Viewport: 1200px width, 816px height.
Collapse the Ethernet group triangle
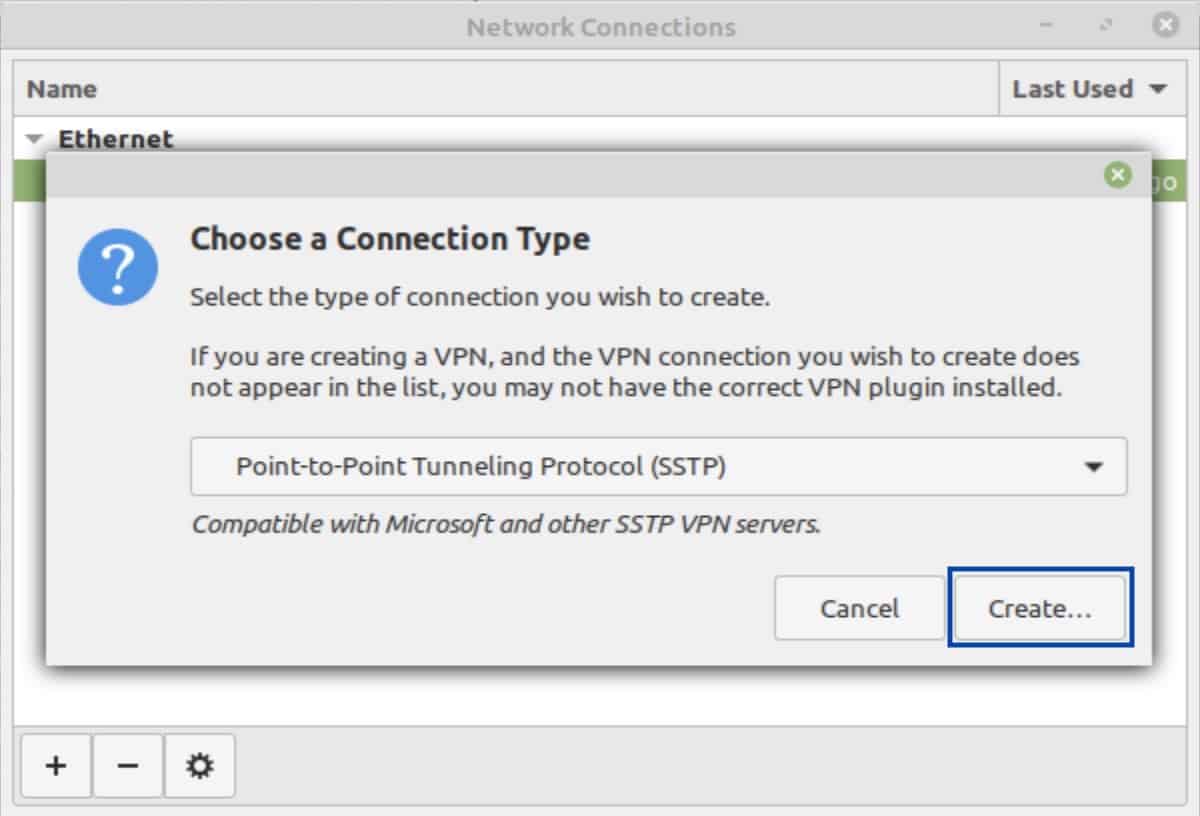[36, 139]
